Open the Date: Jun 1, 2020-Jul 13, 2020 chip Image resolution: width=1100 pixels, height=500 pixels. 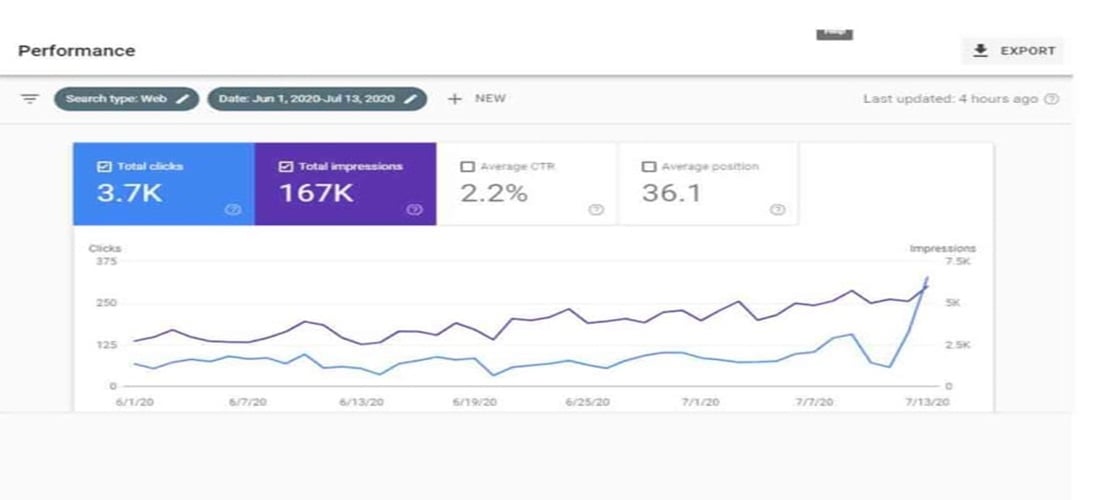coord(307,99)
